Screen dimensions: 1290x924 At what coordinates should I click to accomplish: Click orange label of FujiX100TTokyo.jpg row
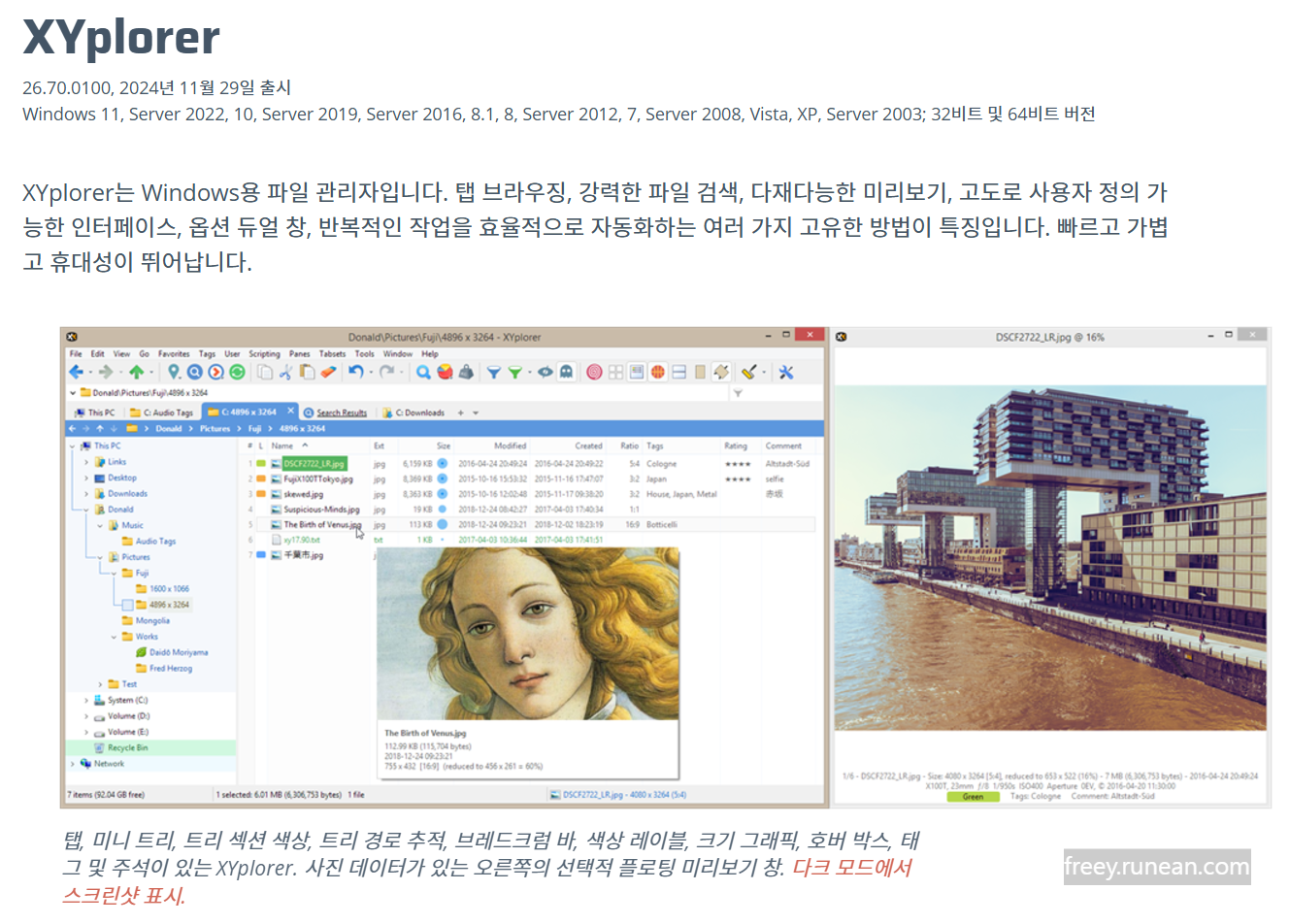point(261,478)
